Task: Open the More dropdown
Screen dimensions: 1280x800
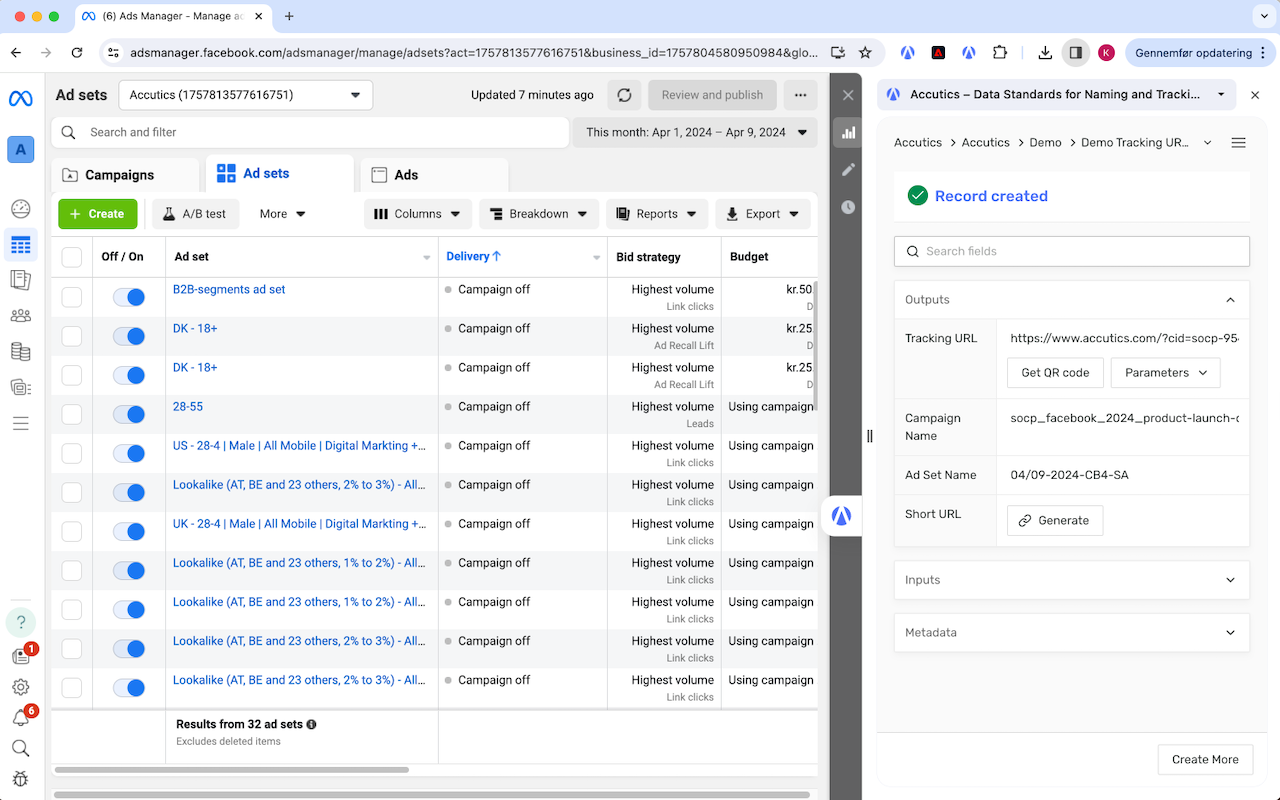Action: tap(282, 214)
